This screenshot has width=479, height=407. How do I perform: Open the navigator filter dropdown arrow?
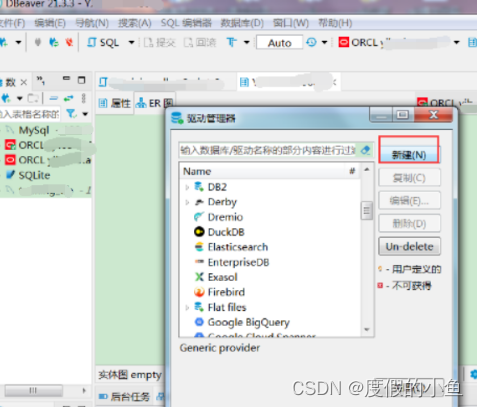point(85,114)
